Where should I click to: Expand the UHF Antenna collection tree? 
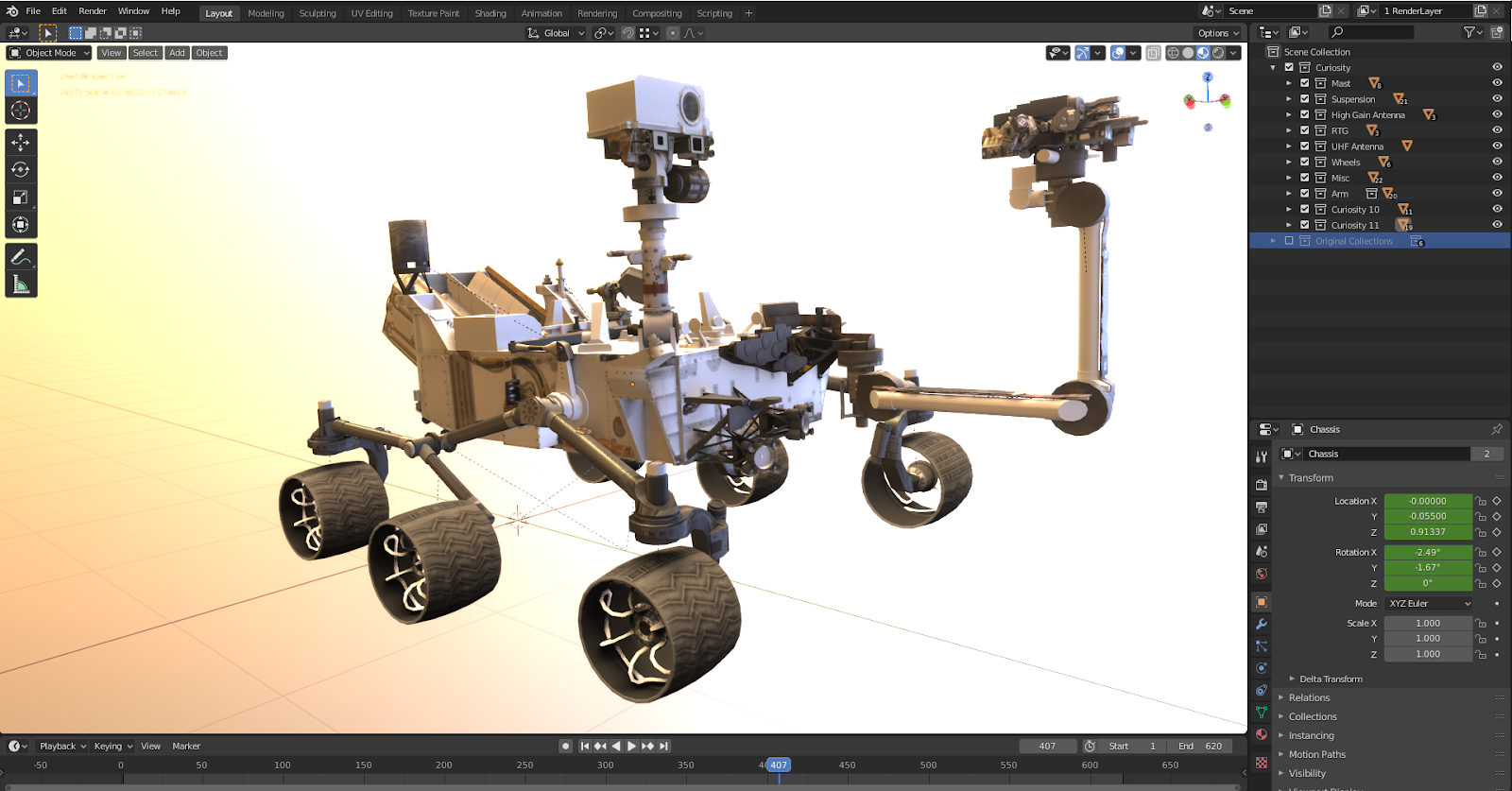coord(1288,146)
